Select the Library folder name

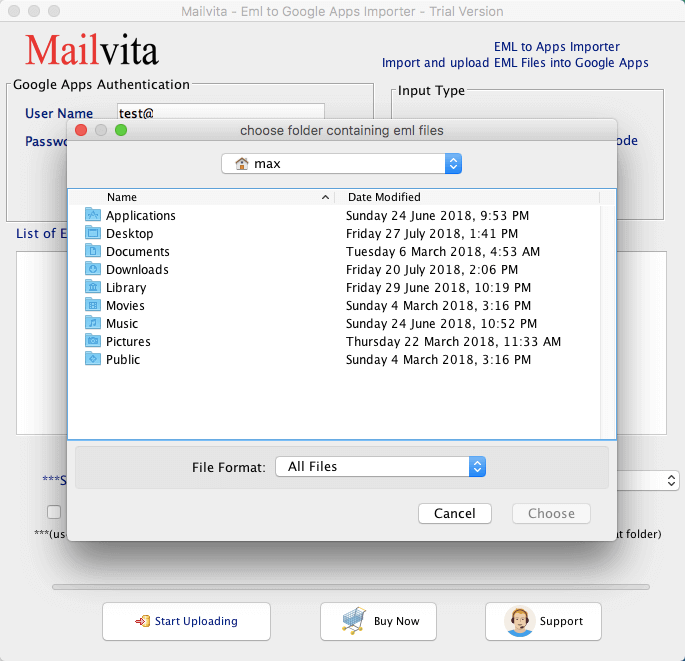126,287
